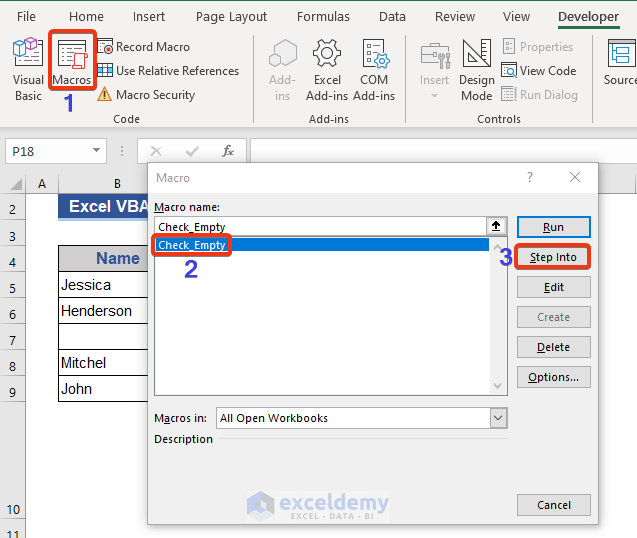Select cell containing John

point(103,389)
